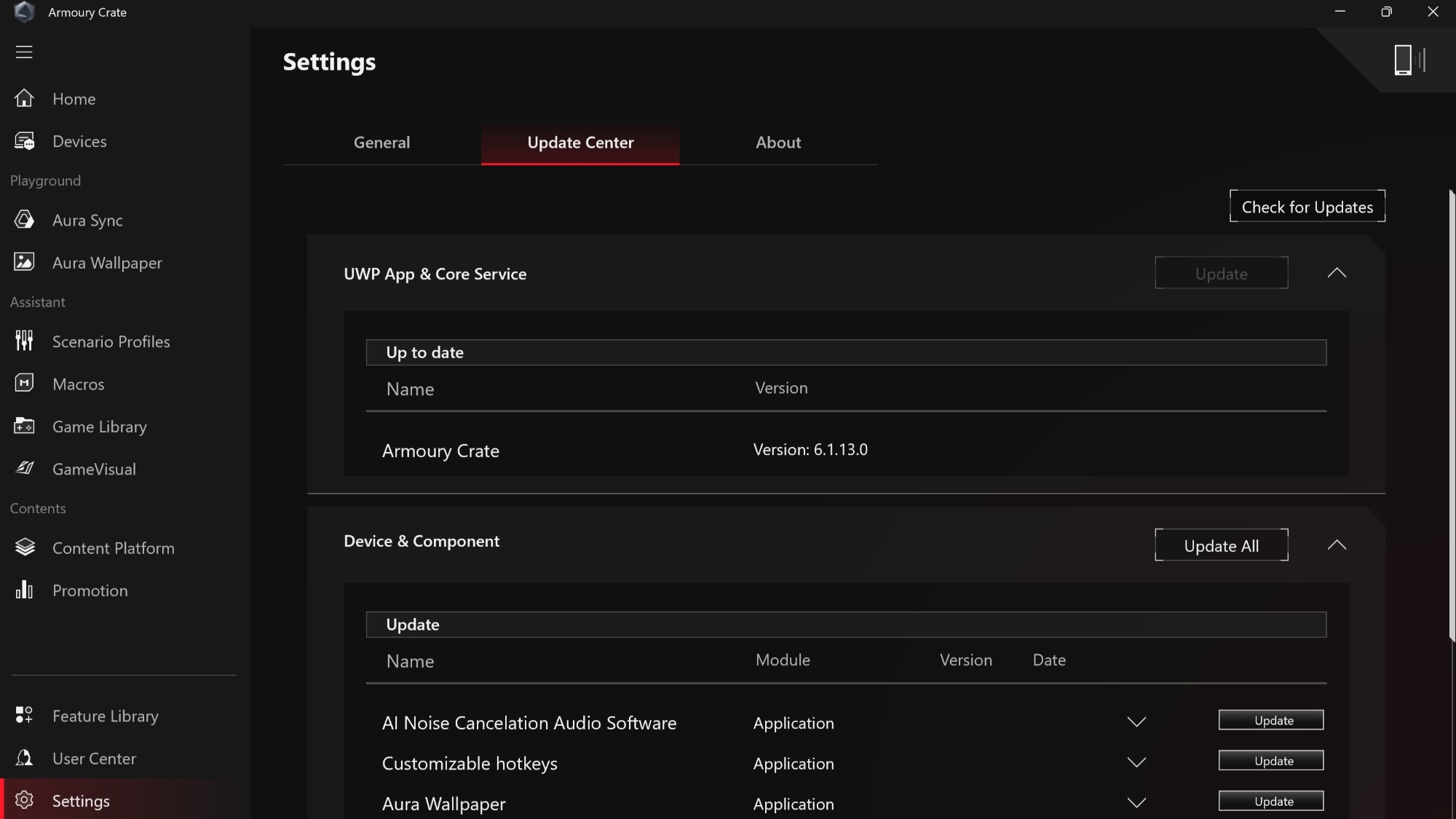Click the Customizable hotkeys name
1456x819 pixels.
[470, 763]
